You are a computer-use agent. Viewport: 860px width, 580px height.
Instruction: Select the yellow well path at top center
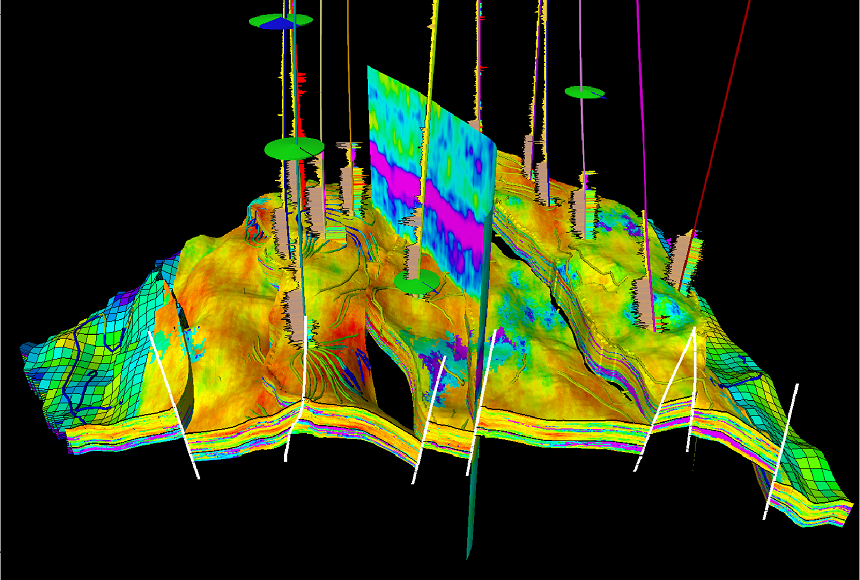pyautogui.click(x=433, y=40)
